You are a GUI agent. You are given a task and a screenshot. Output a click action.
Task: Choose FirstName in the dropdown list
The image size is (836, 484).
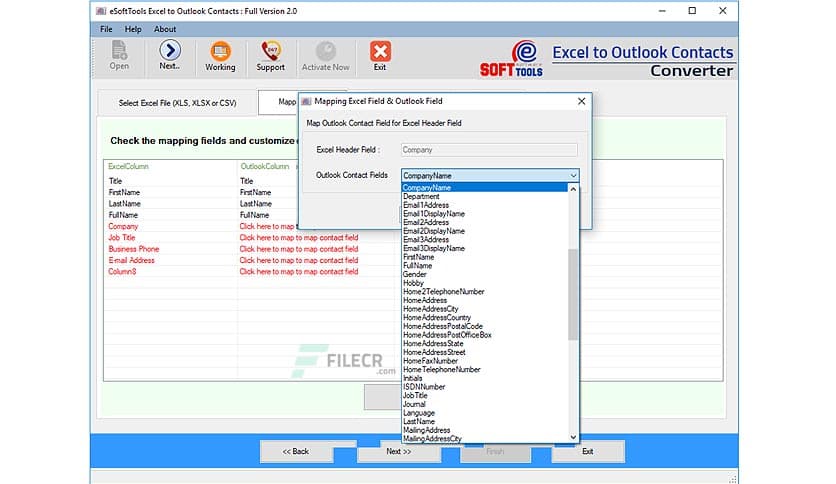[484, 257]
